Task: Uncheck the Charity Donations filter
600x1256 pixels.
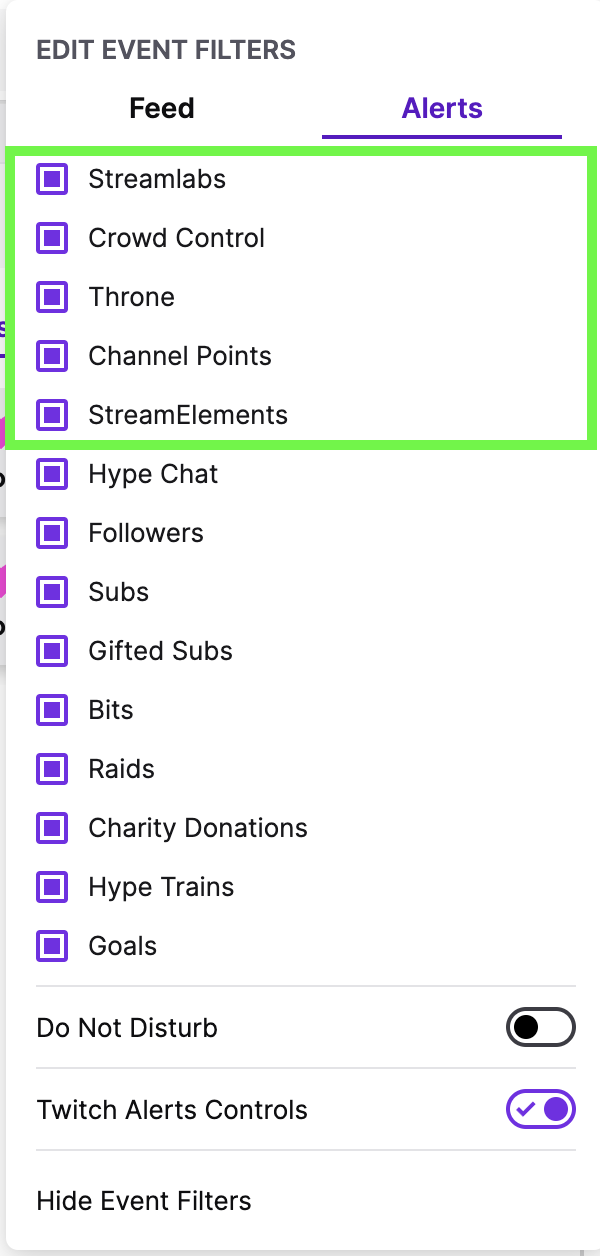Action: click(51, 828)
